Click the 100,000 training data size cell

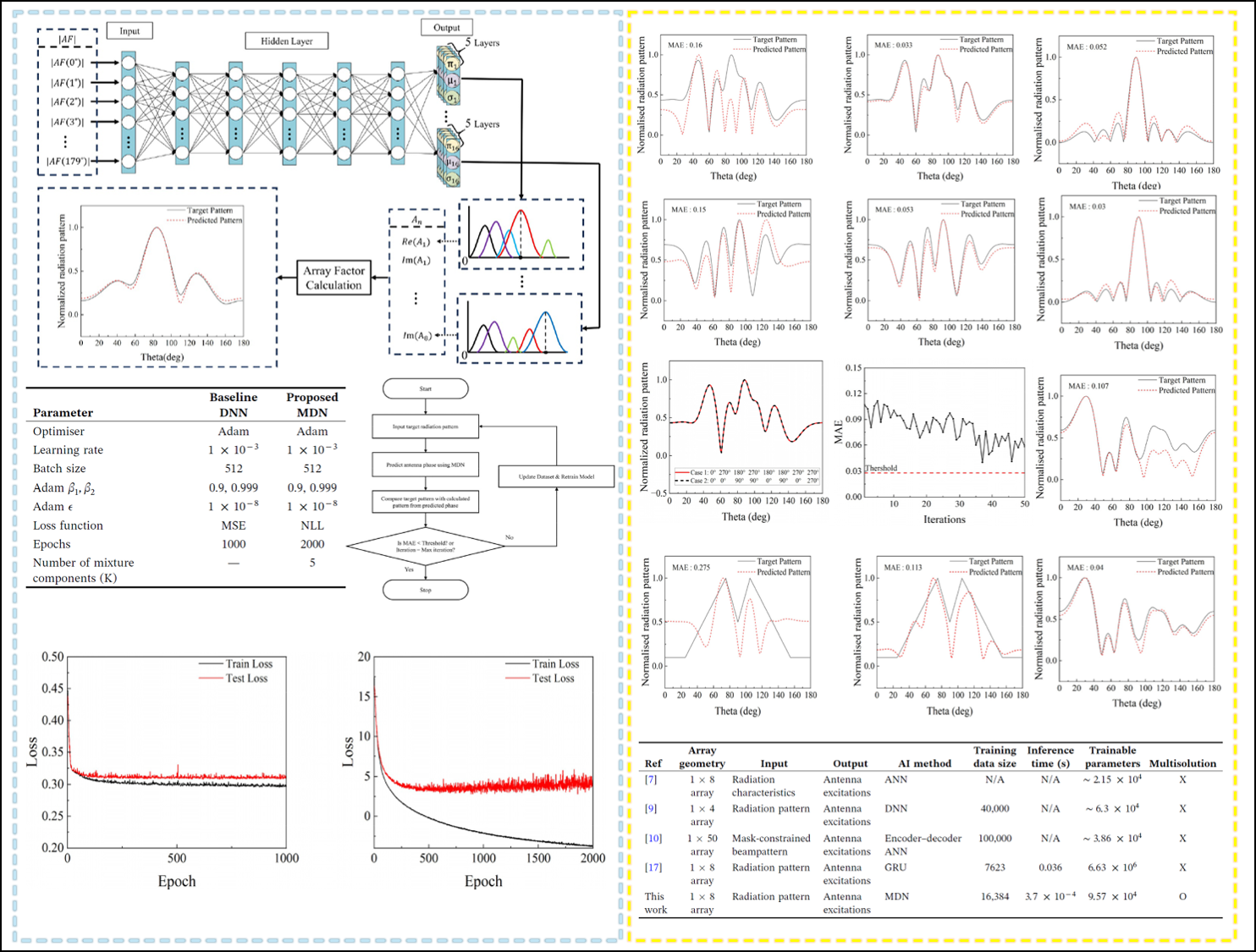[x=994, y=838]
